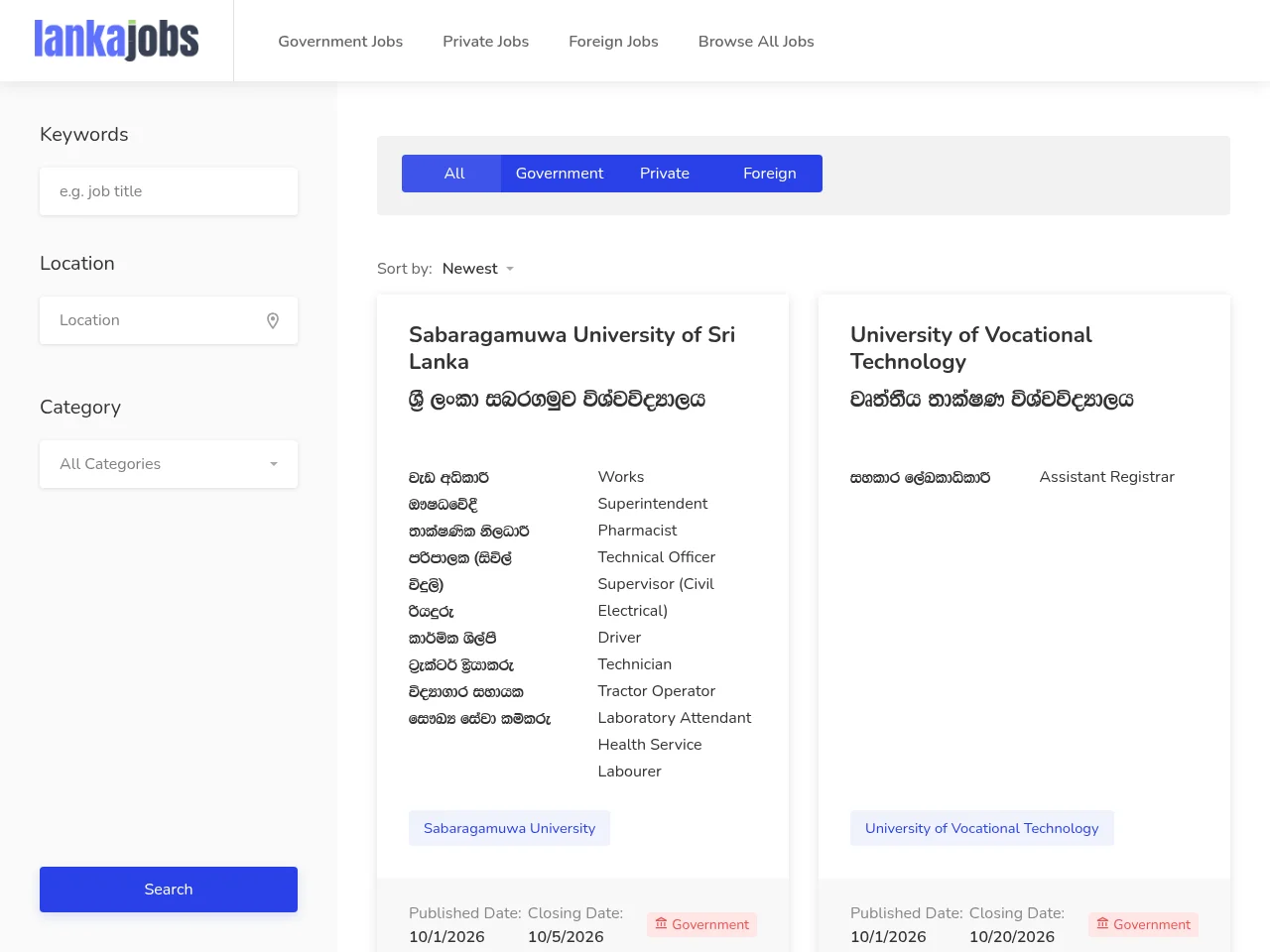Open Foreign Jobs in the top navigation
The image size is (1270, 952).
point(613,42)
